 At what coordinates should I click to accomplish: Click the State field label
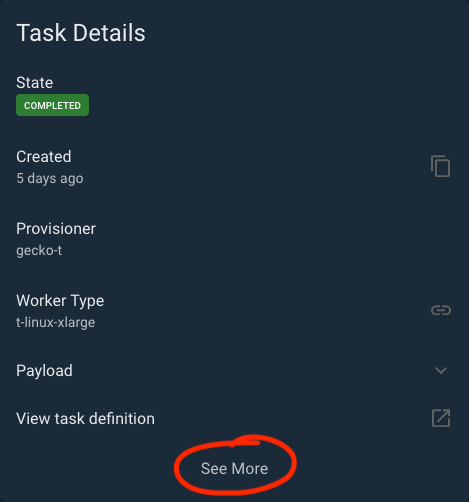pyautogui.click(x=35, y=82)
